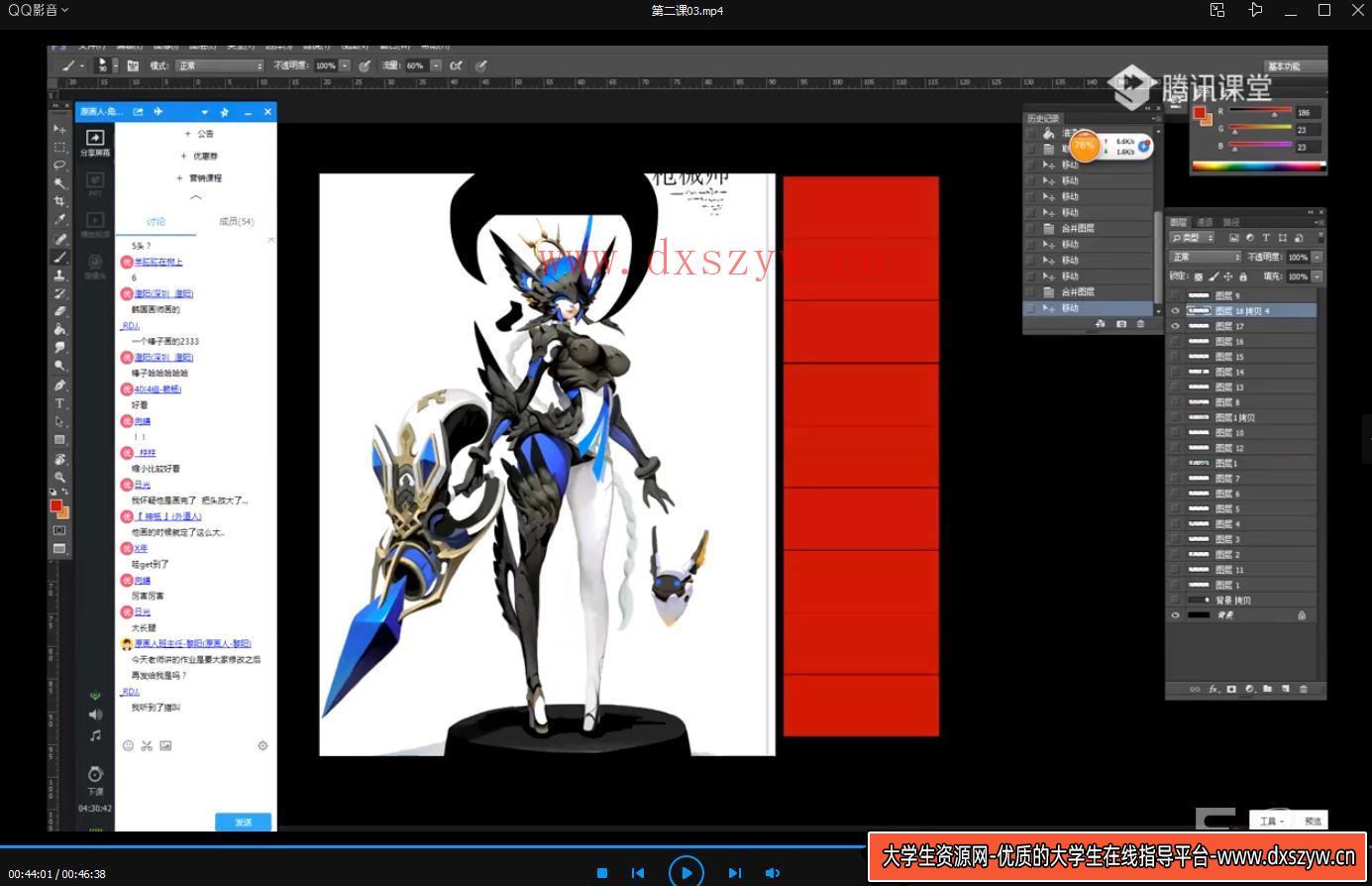
Task: Open brush 模式 blend mode dropdown
Action: coord(219,65)
